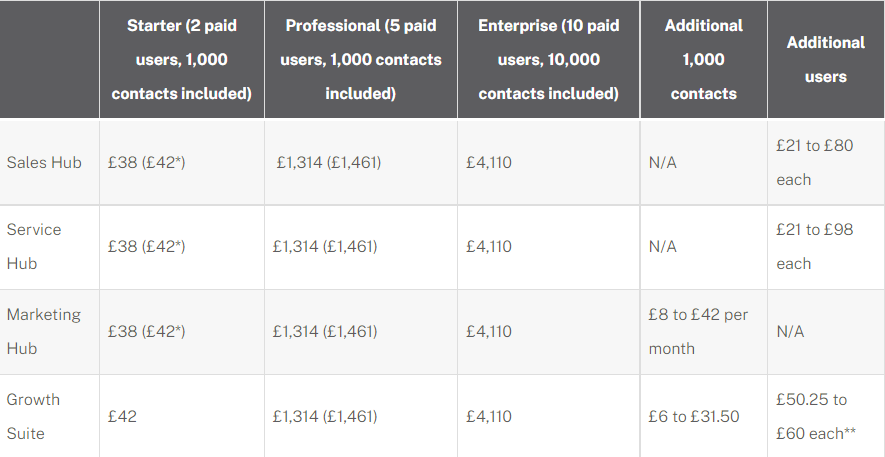Screen dimensions: 885x457
Task: Click the Service Hub row label
Action: 34,246
